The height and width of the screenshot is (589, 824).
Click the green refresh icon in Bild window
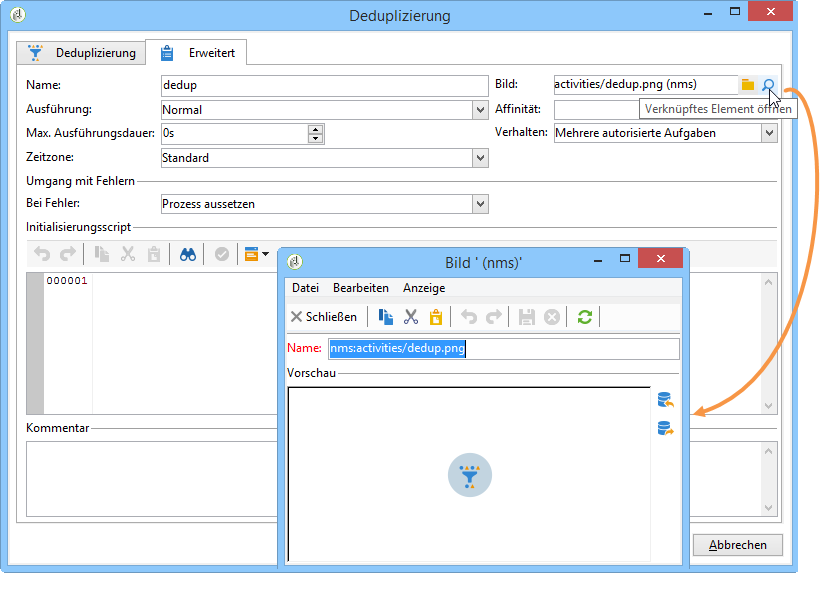584,317
